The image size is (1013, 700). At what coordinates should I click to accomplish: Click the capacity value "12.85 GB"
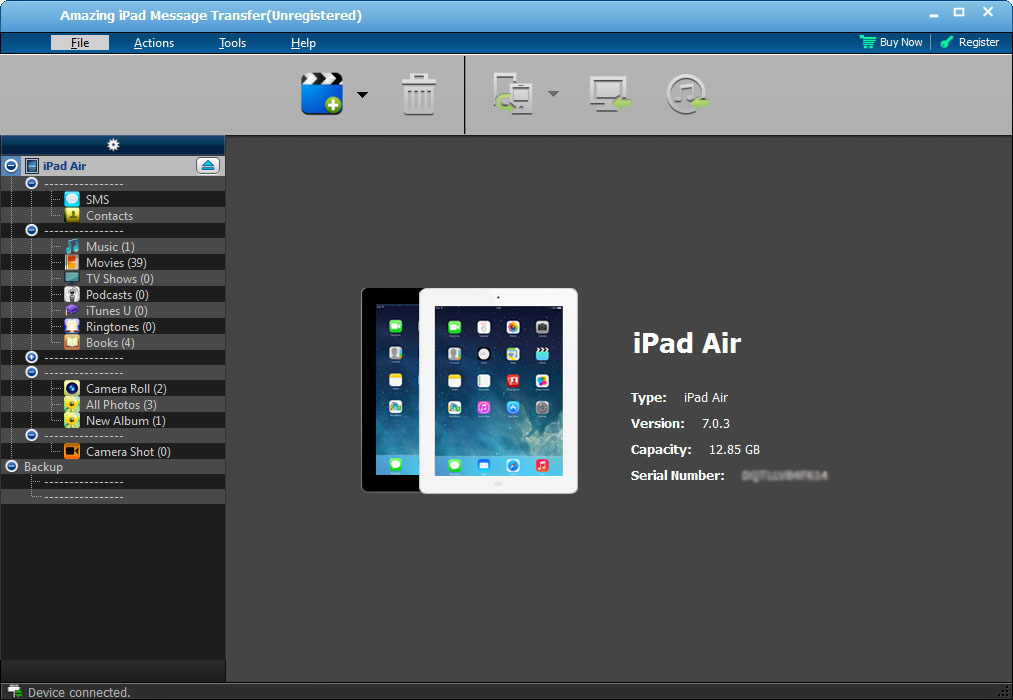[735, 449]
